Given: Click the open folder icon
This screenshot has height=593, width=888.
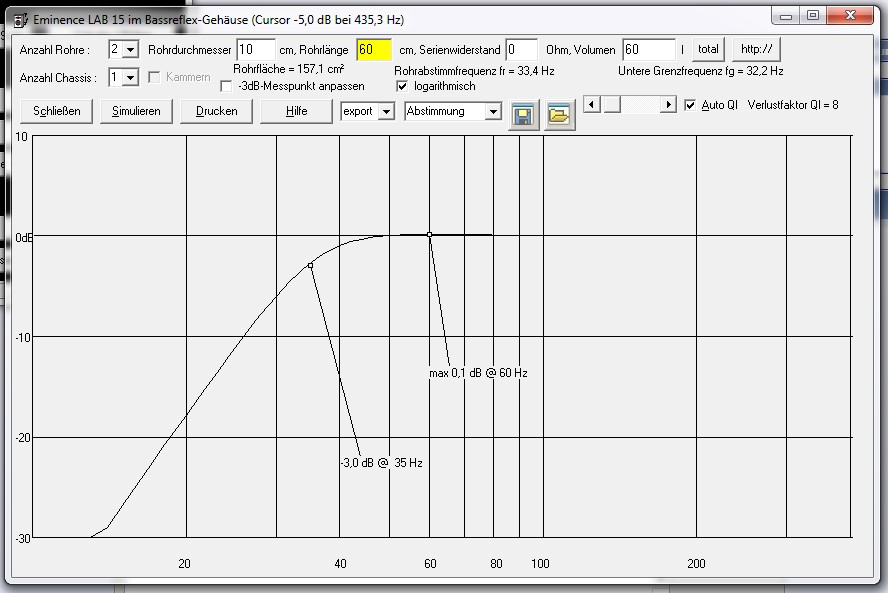Looking at the screenshot, I should [x=560, y=115].
